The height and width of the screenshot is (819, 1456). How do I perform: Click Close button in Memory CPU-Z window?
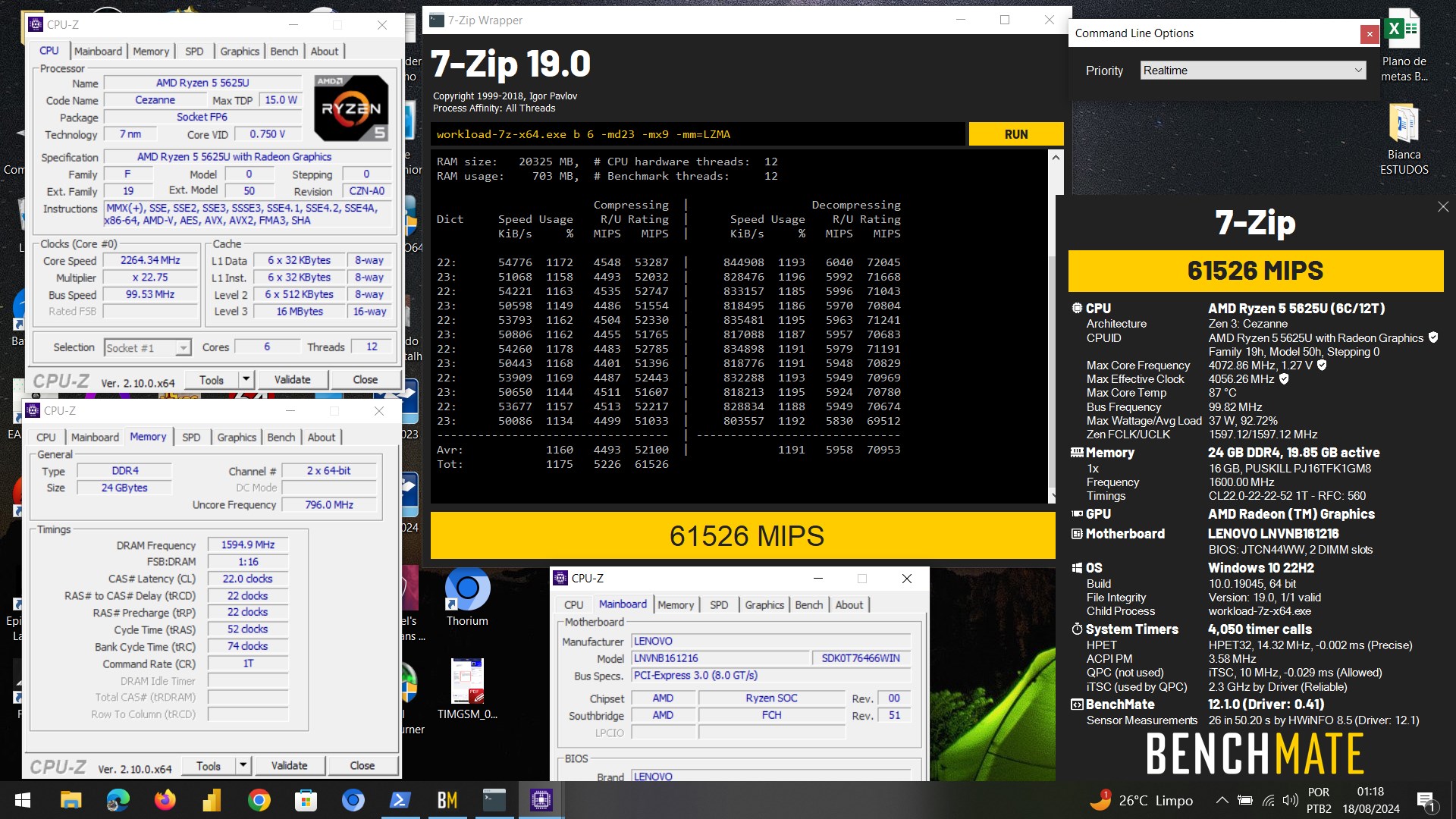click(362, 765)
